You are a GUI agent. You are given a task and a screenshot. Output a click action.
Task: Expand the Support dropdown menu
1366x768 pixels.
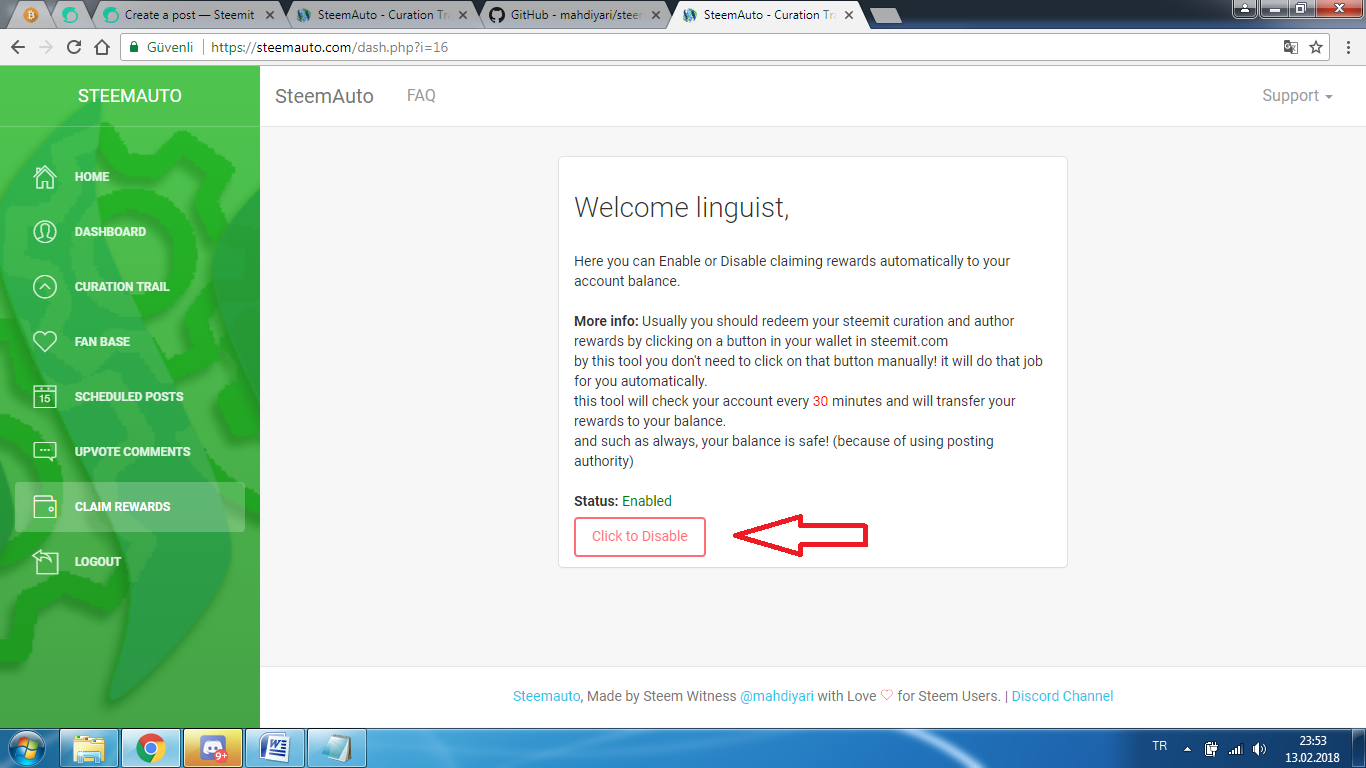(x=1297, y=96)
